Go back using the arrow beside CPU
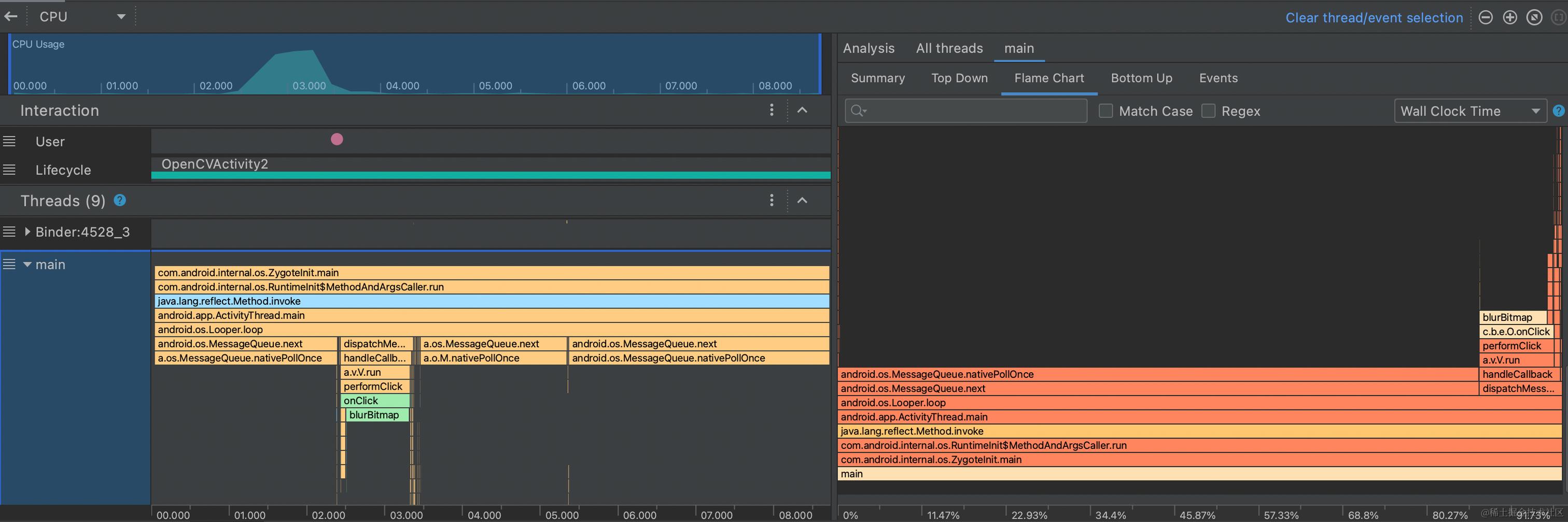This screenshot has width=1568, height=522. [11, 17]
